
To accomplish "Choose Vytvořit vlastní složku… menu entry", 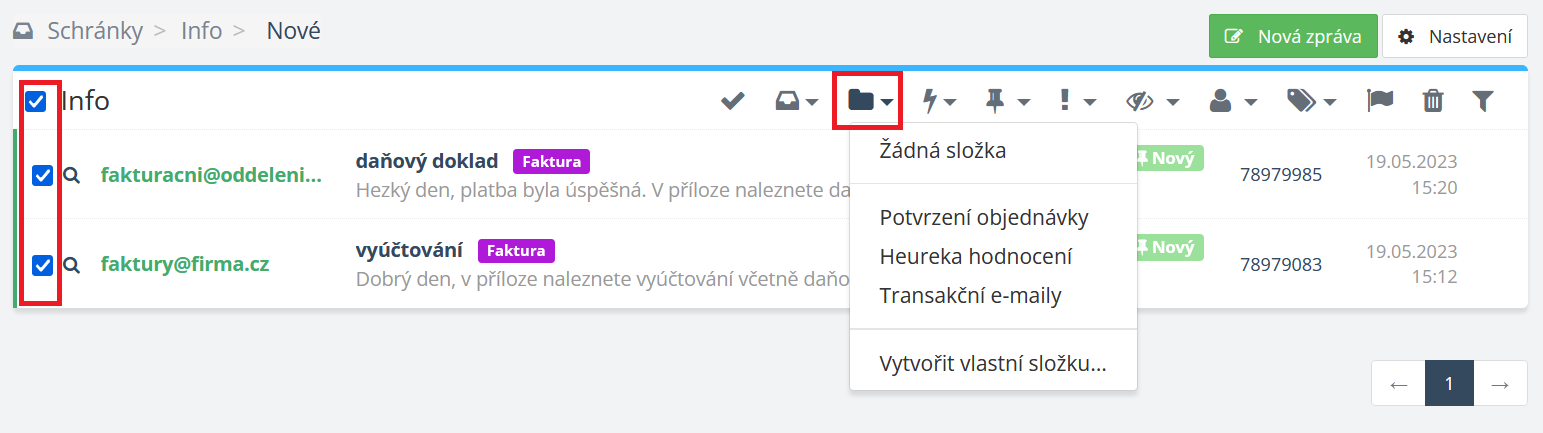I will click(x=992, y=363).
